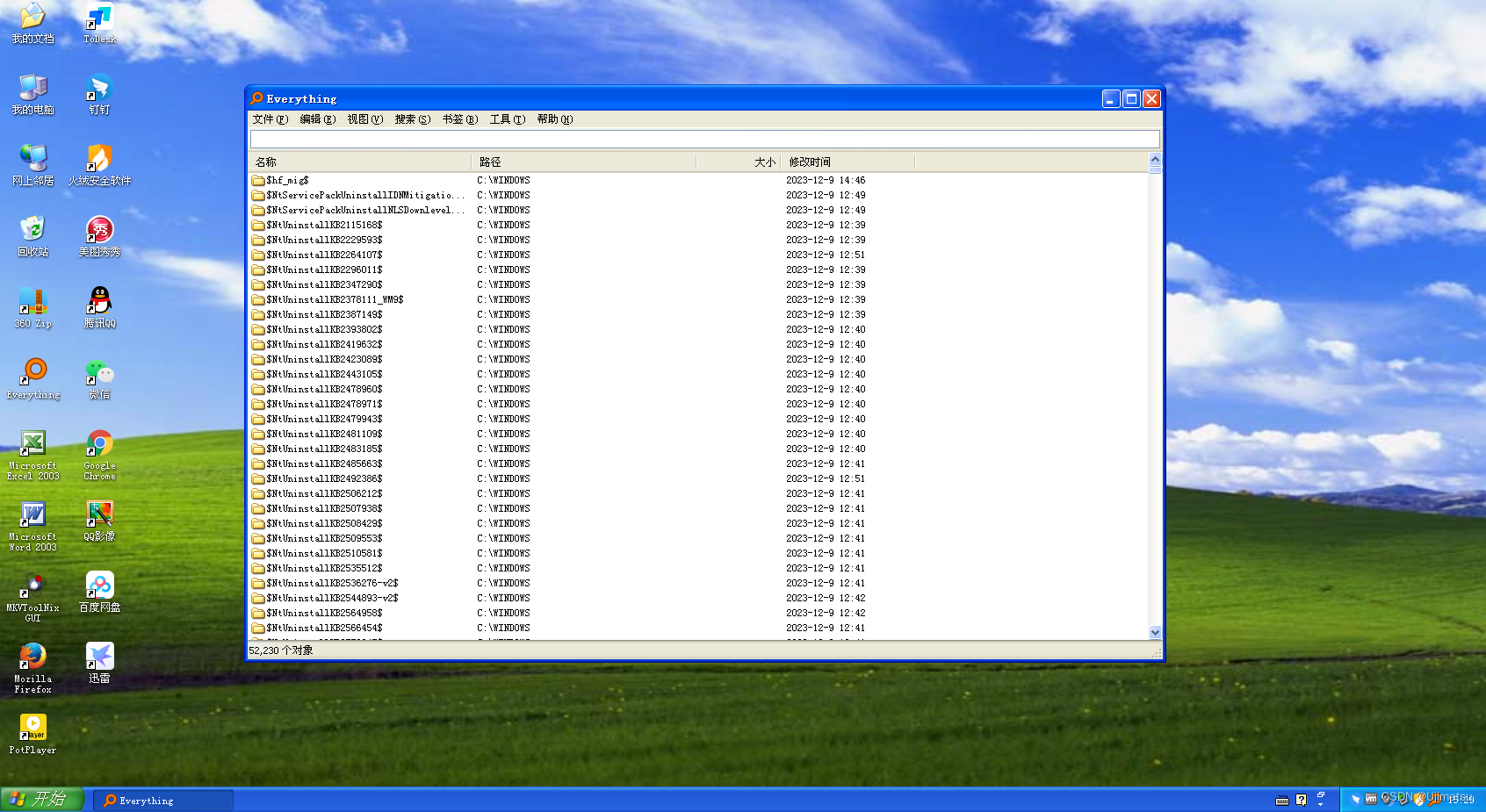Select 美图秀秀 desktop shortcut
This screenshot has height=812, width=1486.
pos(99,237)
